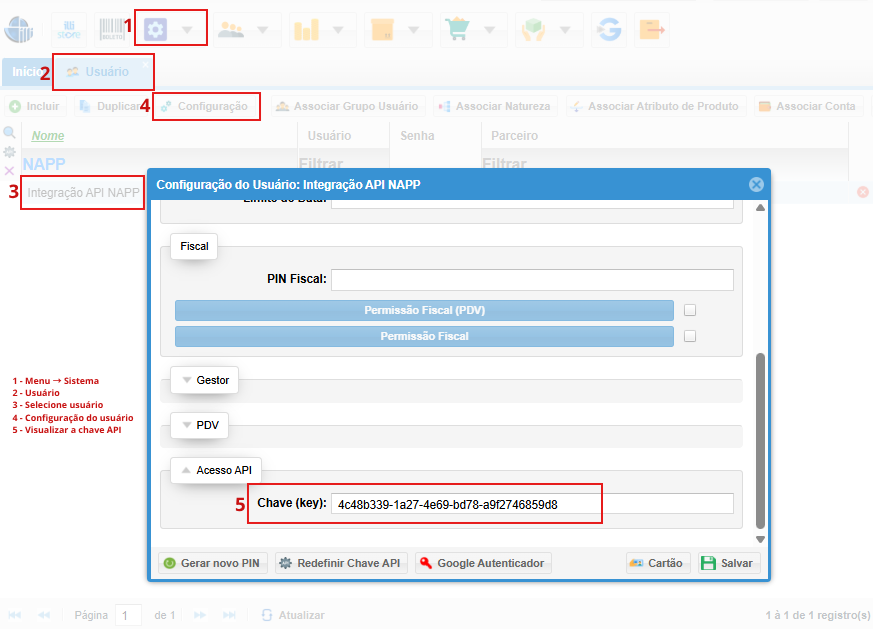Click the blue refresh sync icon
Viewport: 873px width, 629px height.
(609, 30)
